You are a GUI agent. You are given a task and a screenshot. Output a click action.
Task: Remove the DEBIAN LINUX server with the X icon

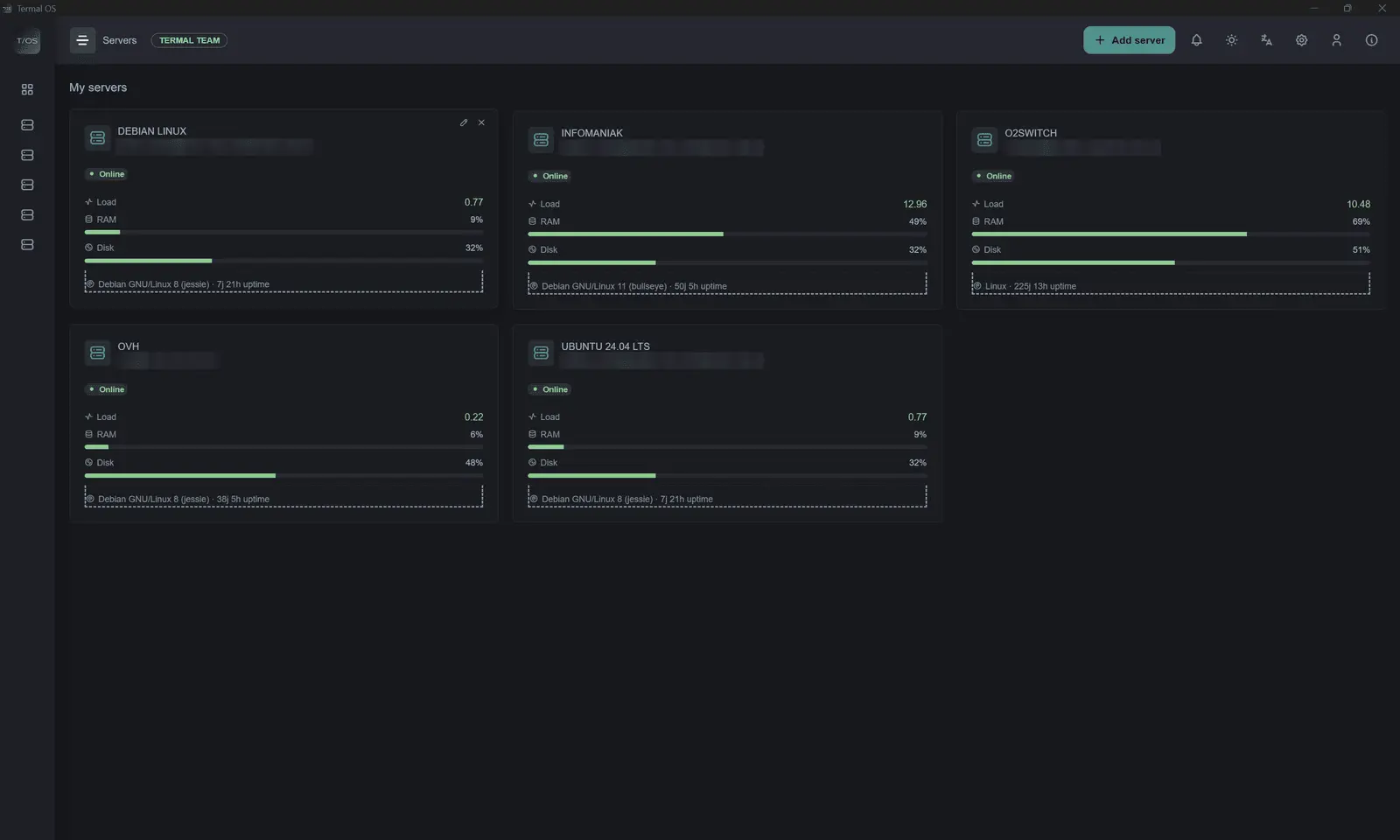click(x=481, y=122)
